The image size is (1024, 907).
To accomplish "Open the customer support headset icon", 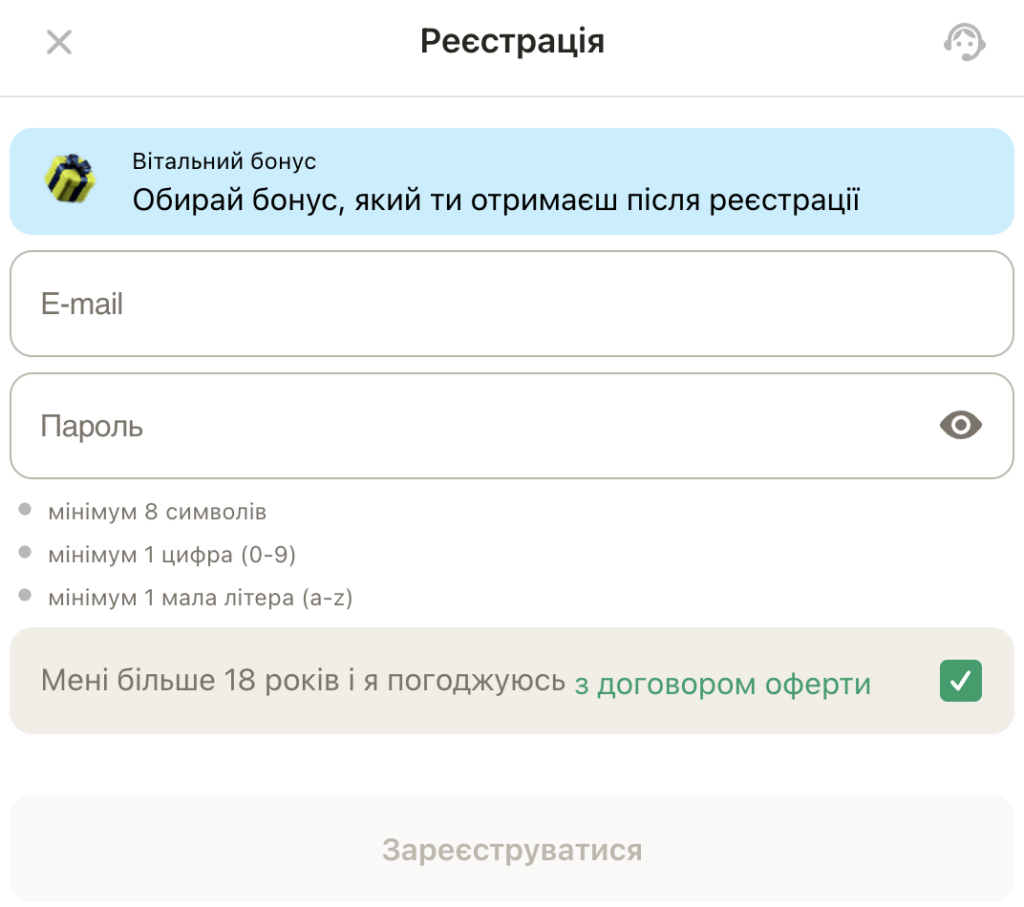I will 964,43.
